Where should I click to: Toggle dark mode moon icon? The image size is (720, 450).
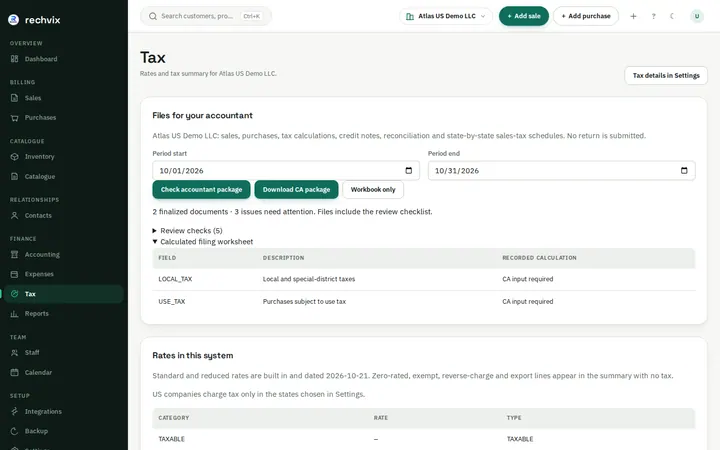[673, 16]
